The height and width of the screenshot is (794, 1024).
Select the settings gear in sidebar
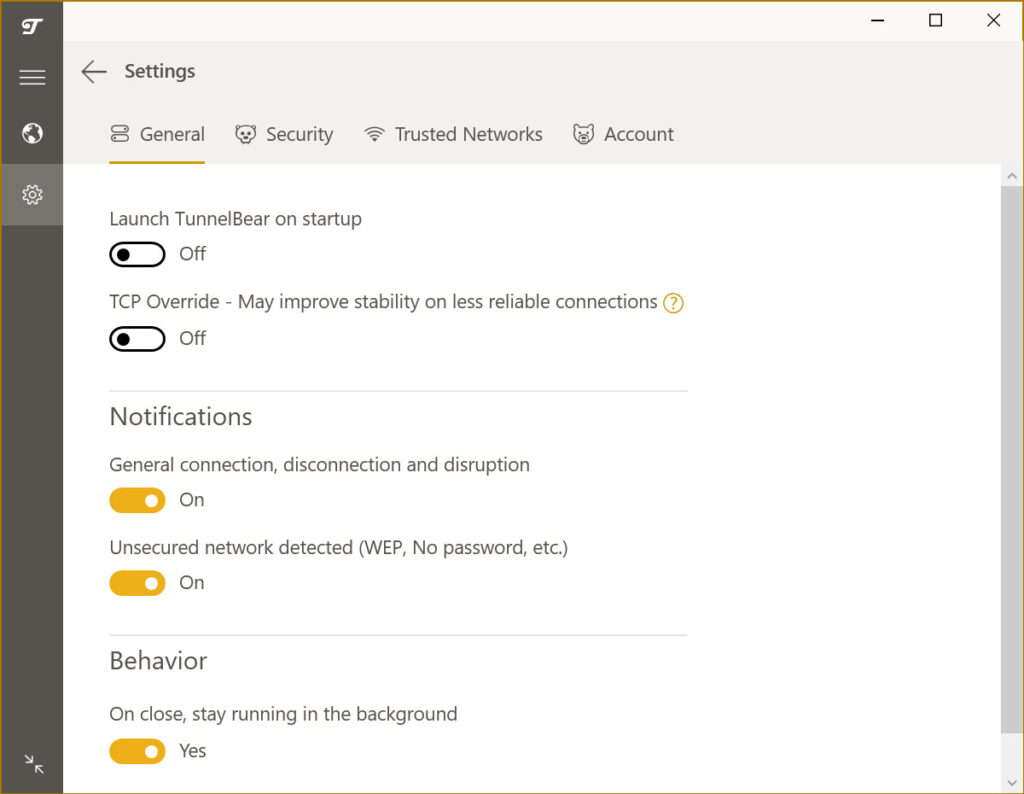point(32,195)
